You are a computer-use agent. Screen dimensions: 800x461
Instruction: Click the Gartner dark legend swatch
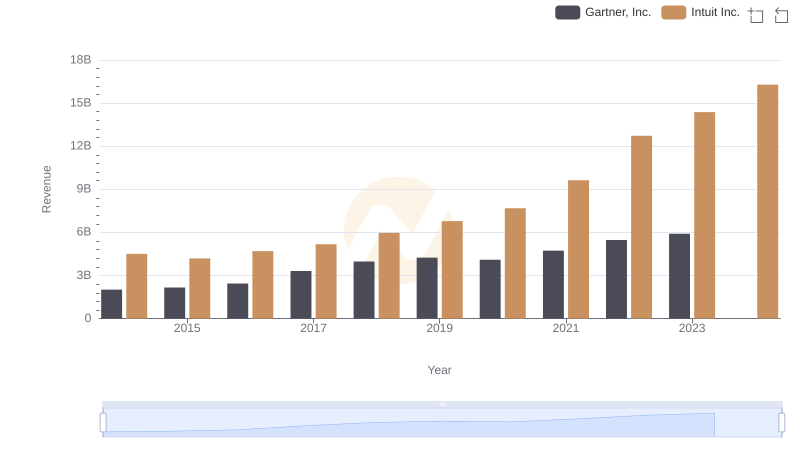point(567,12)
